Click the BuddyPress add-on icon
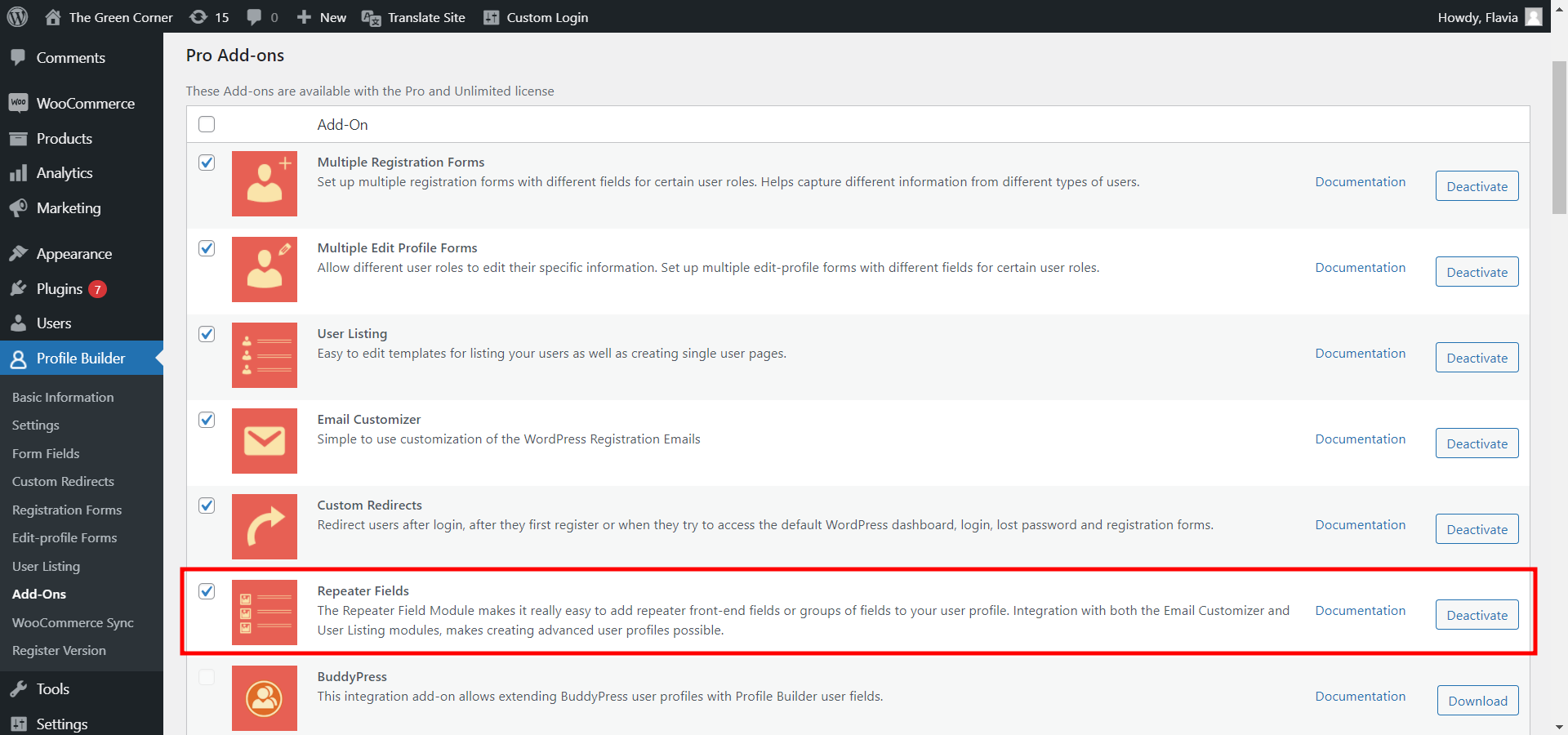The image size is (1568, 735). (265, 698)
